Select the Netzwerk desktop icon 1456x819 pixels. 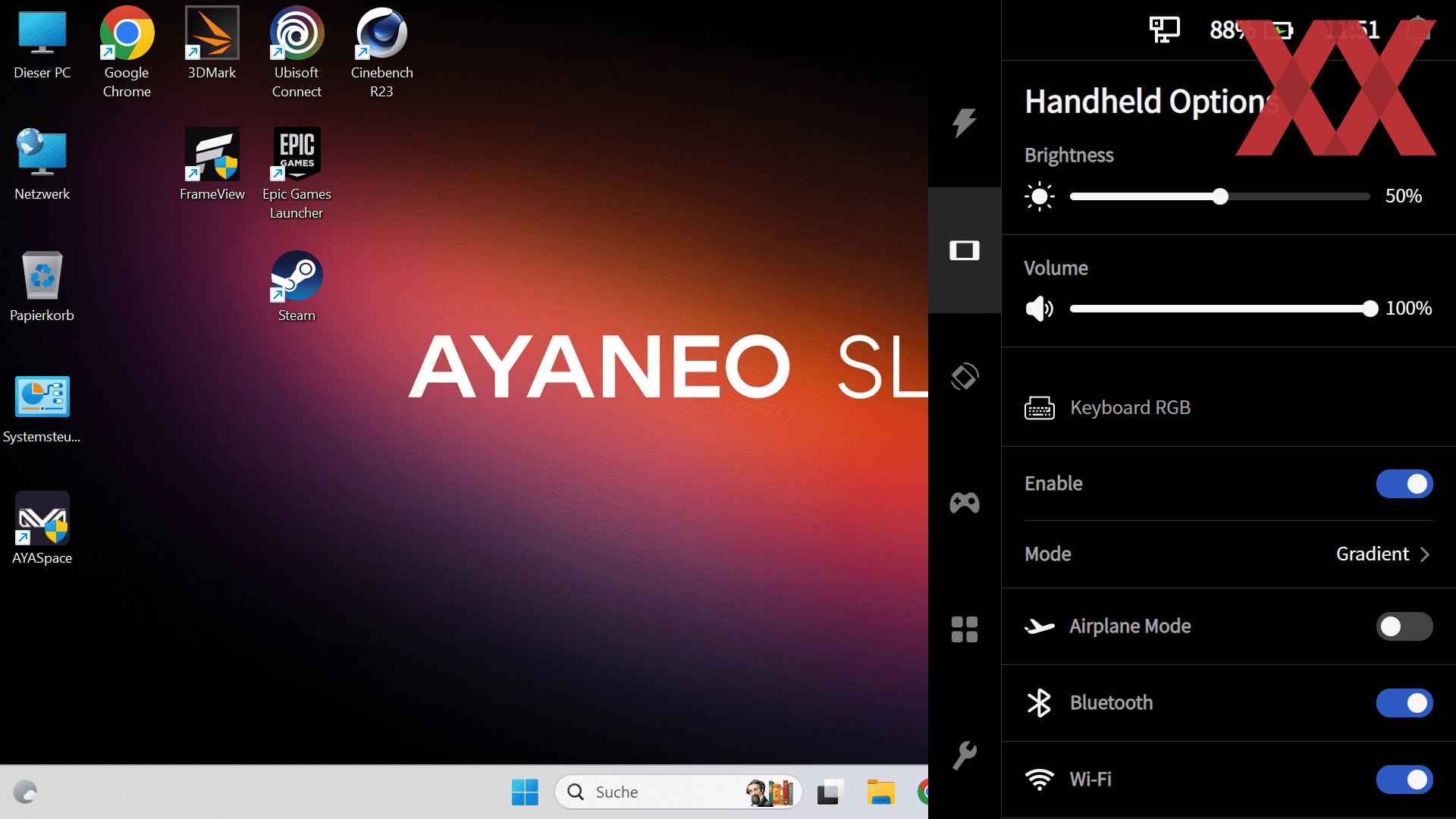(42, 165)
